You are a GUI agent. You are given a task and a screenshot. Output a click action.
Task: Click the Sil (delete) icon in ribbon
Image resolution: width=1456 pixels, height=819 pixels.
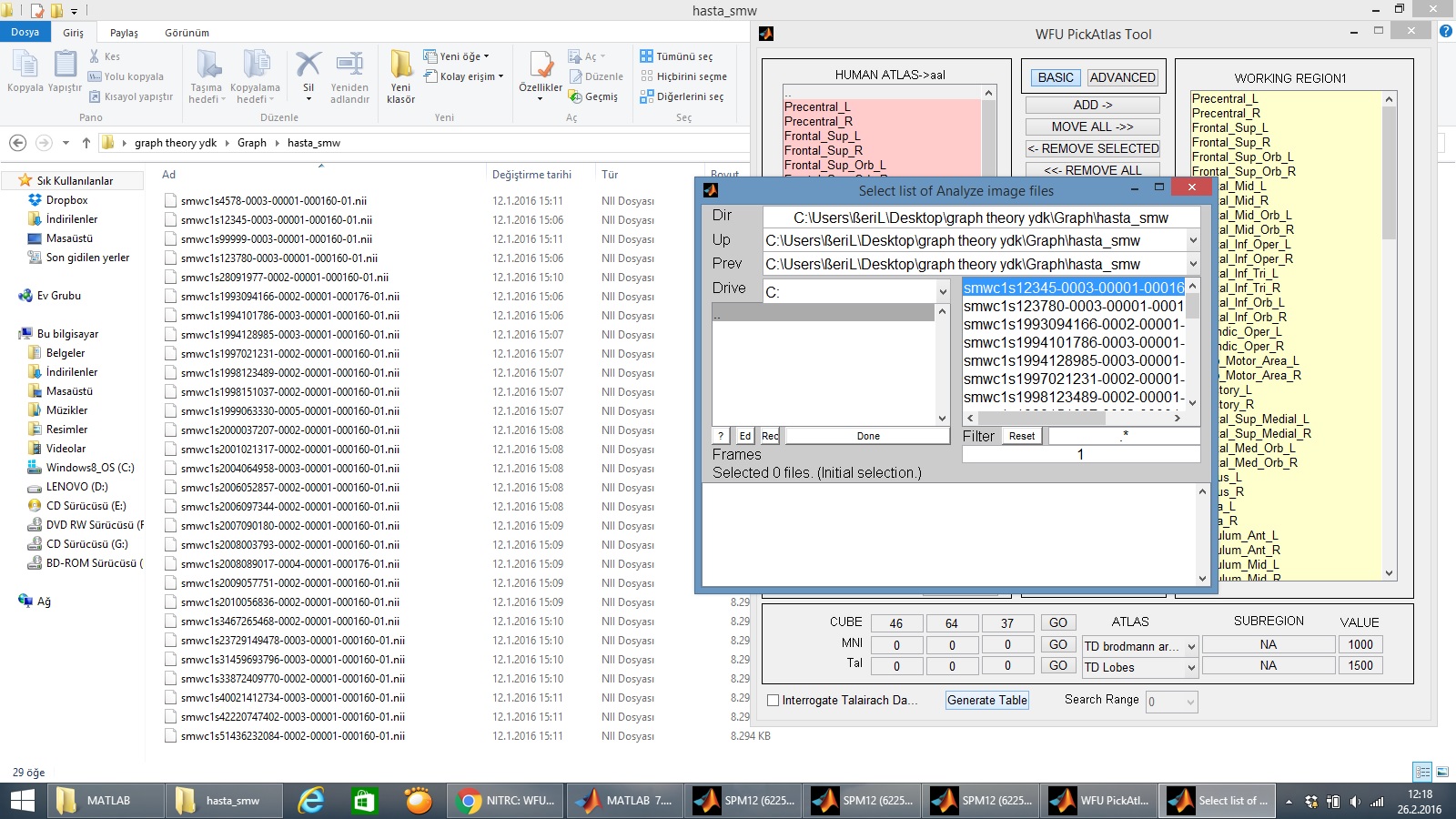click(x=308, y=66)
